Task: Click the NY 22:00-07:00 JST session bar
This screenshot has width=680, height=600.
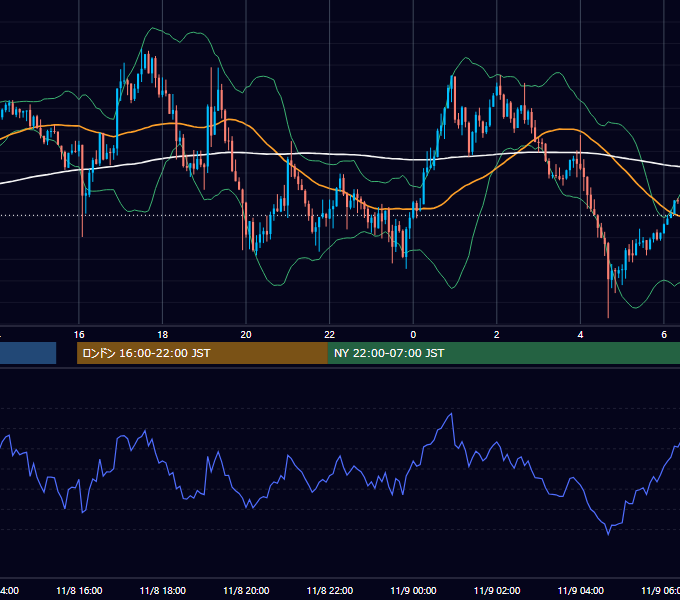Action: (503, 353)
